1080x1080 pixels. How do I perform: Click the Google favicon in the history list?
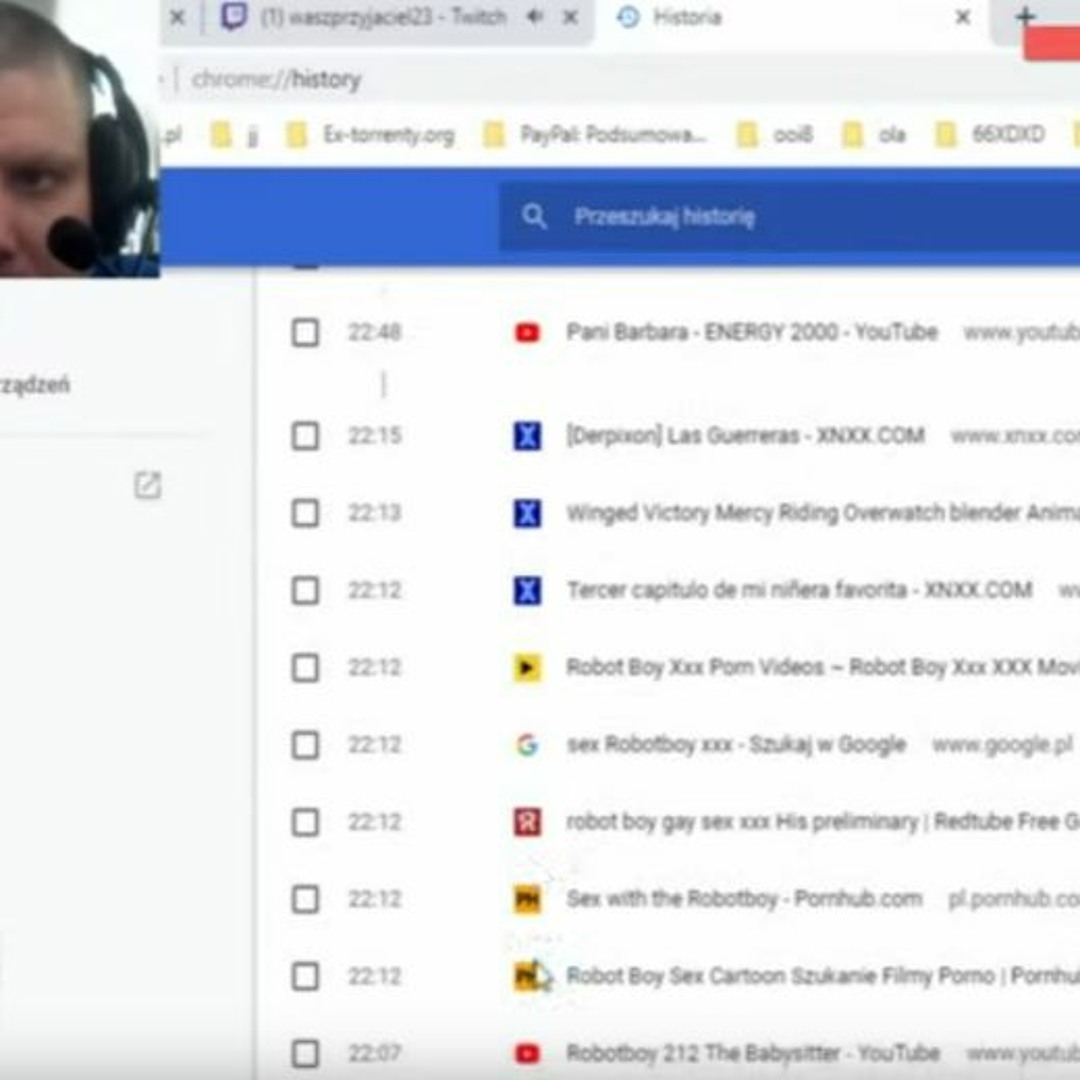527,745
